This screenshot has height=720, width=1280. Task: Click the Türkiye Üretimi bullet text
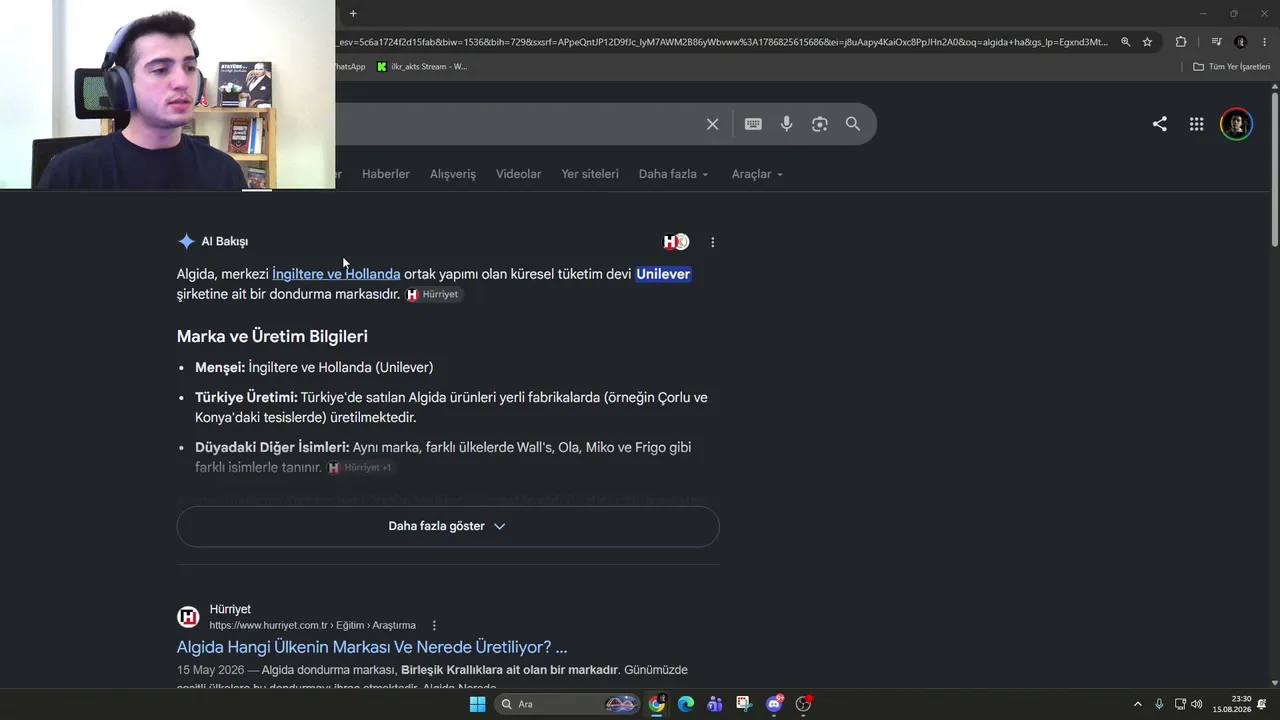point(451,408)
